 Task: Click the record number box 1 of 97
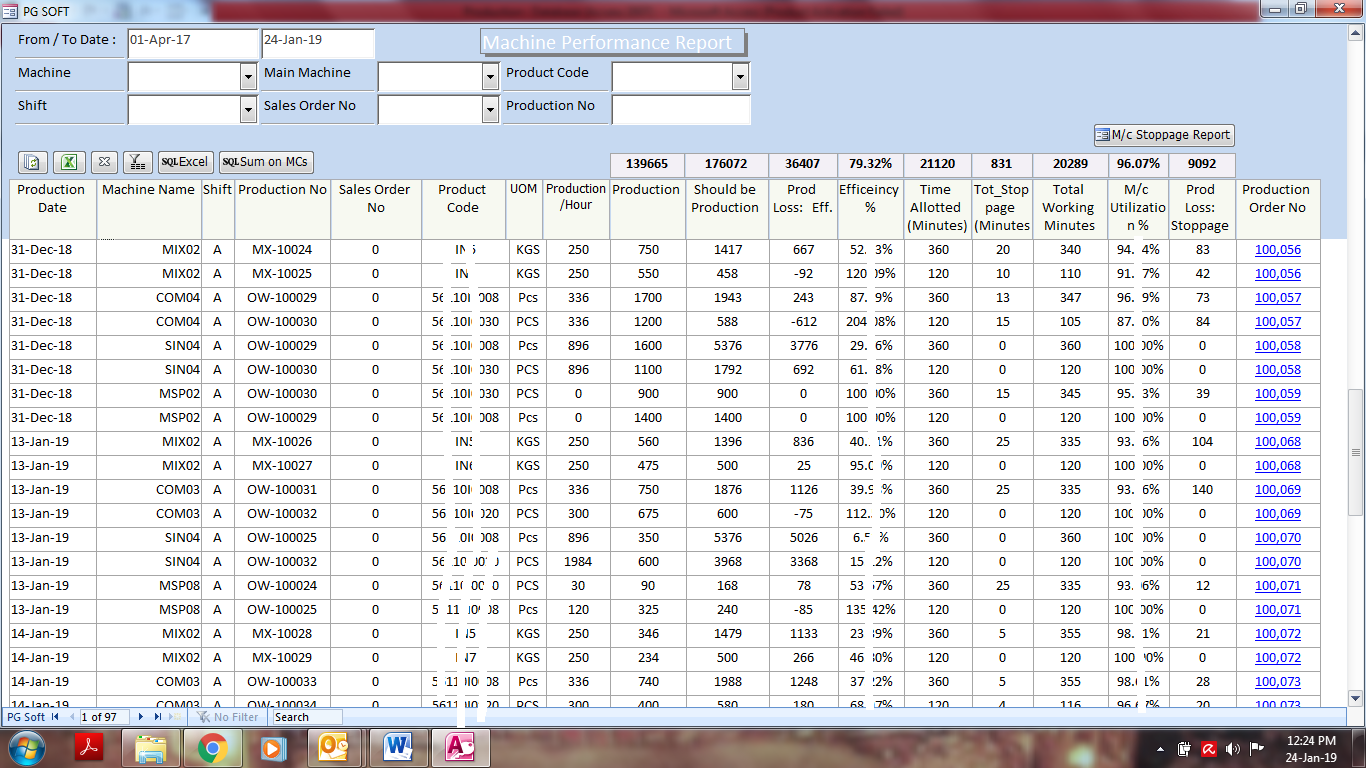pos(106,717)
